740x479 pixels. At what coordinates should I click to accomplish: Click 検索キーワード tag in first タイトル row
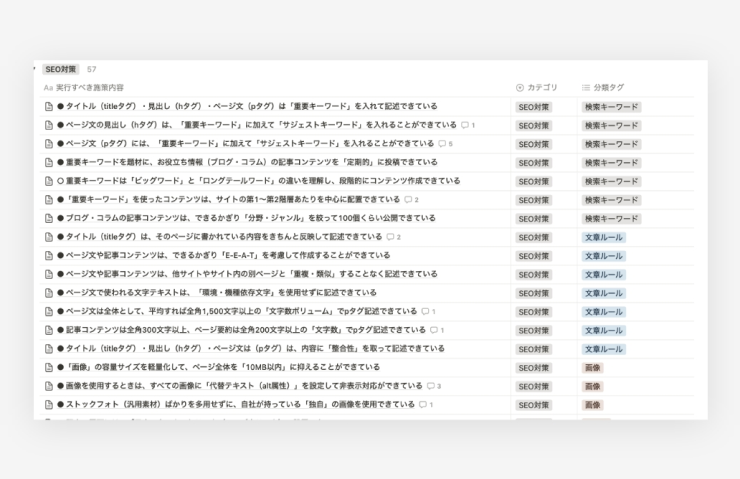tap(611, 107)
